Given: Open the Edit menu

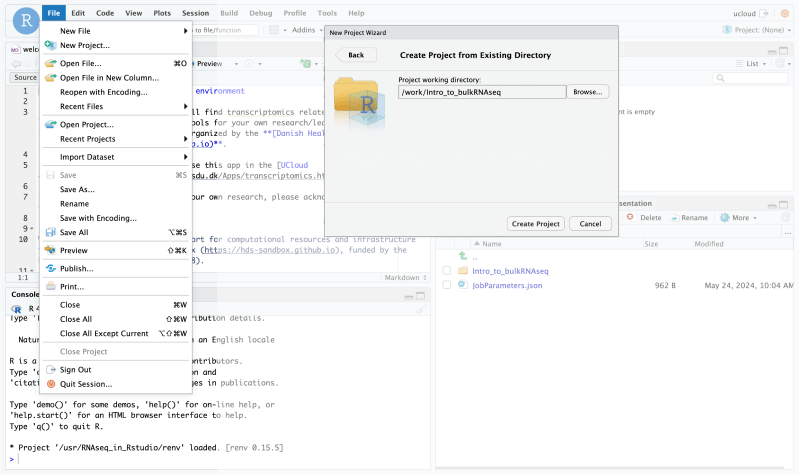Looking at the screenshot, I should tap(78, 13).
